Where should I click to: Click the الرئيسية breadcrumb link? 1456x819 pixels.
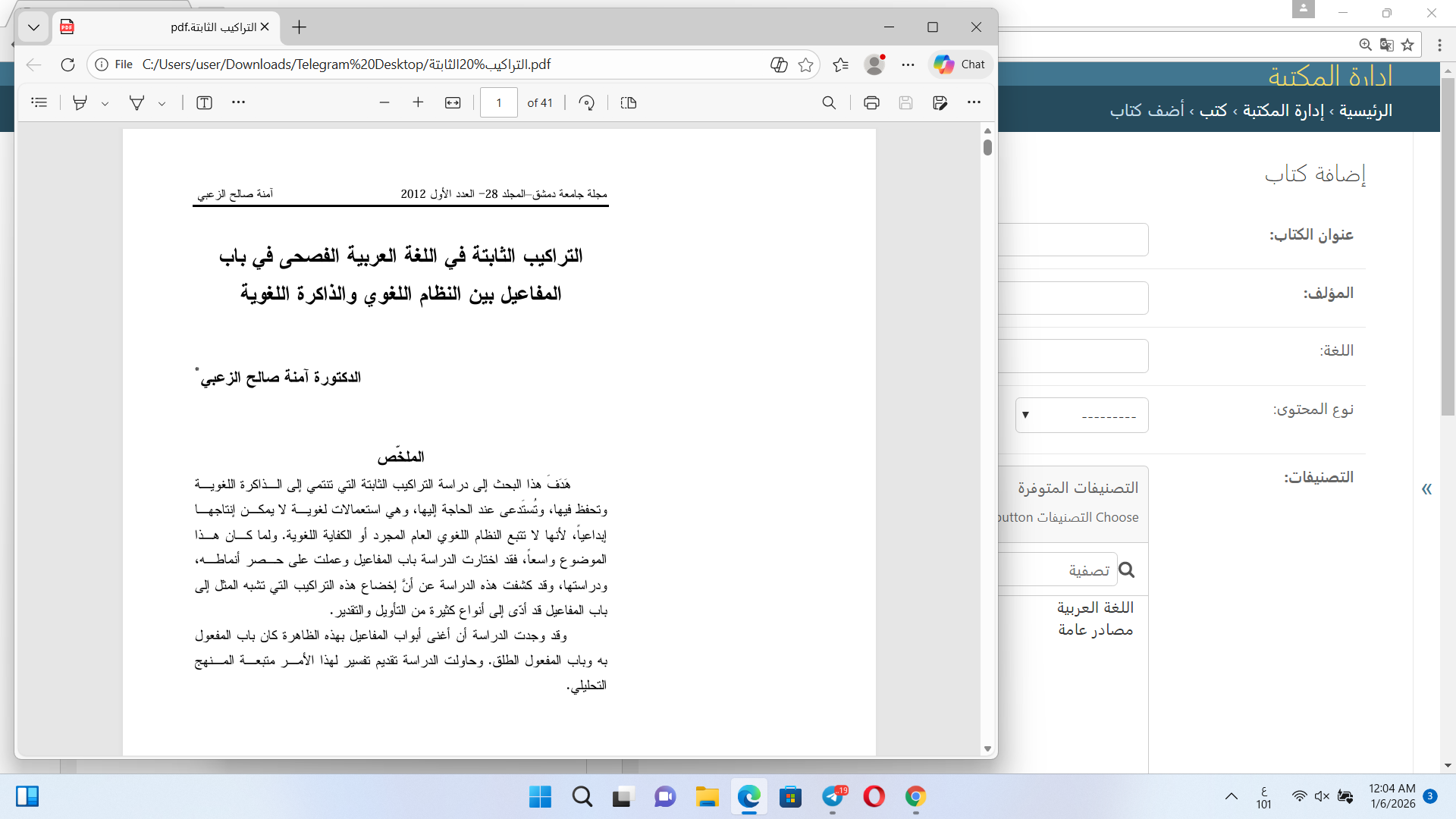click(x=1366, y=111)
